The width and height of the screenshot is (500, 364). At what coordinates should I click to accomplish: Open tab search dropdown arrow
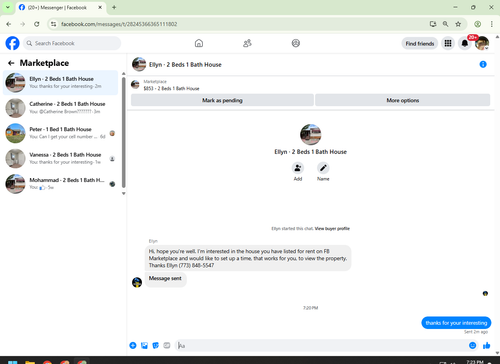click(x=8, y=7)
